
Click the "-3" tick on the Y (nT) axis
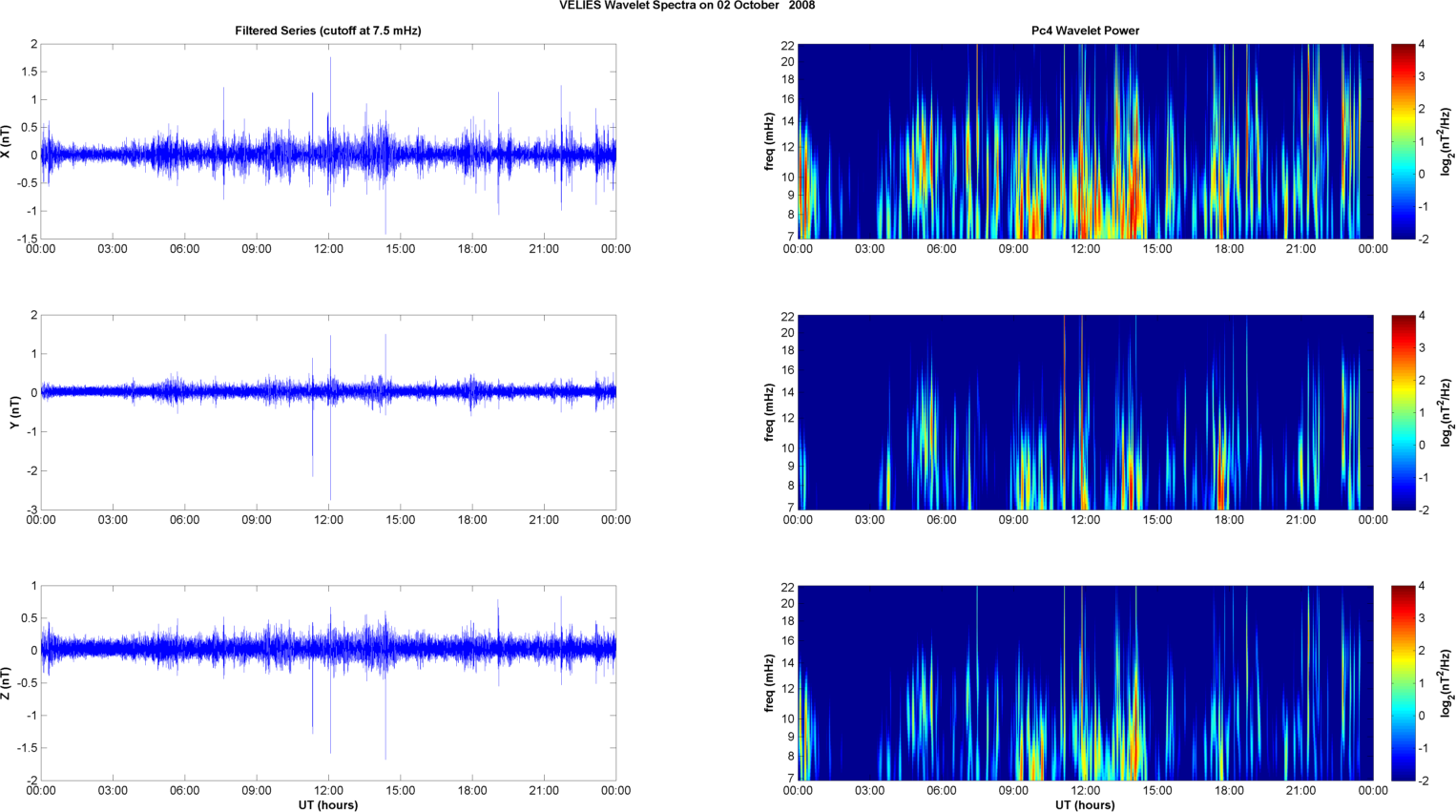[x=31, y=510]
